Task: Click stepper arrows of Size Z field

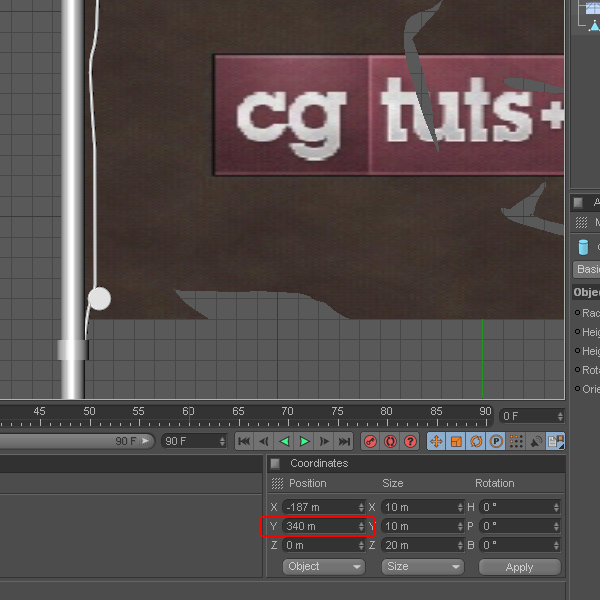Action: (460, 545)
